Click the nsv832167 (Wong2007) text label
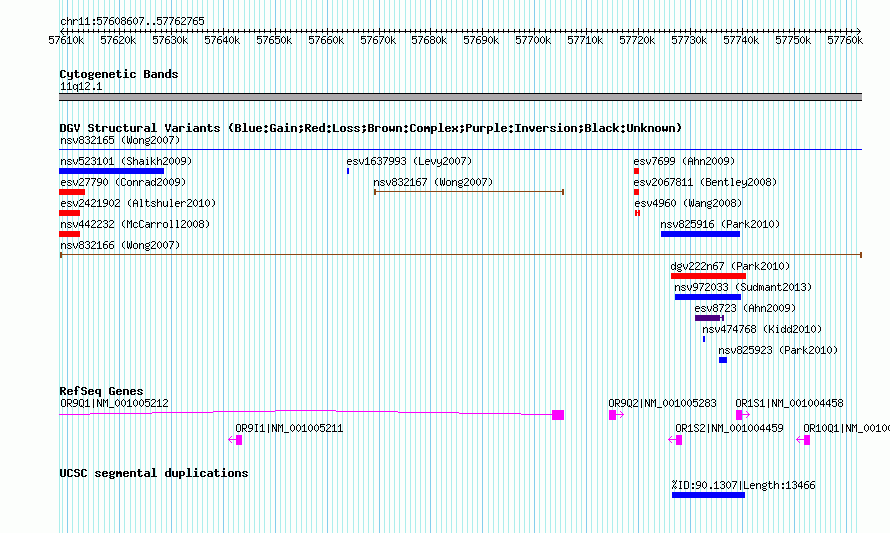This screenshot has width=890, height=533. (433, 182)
